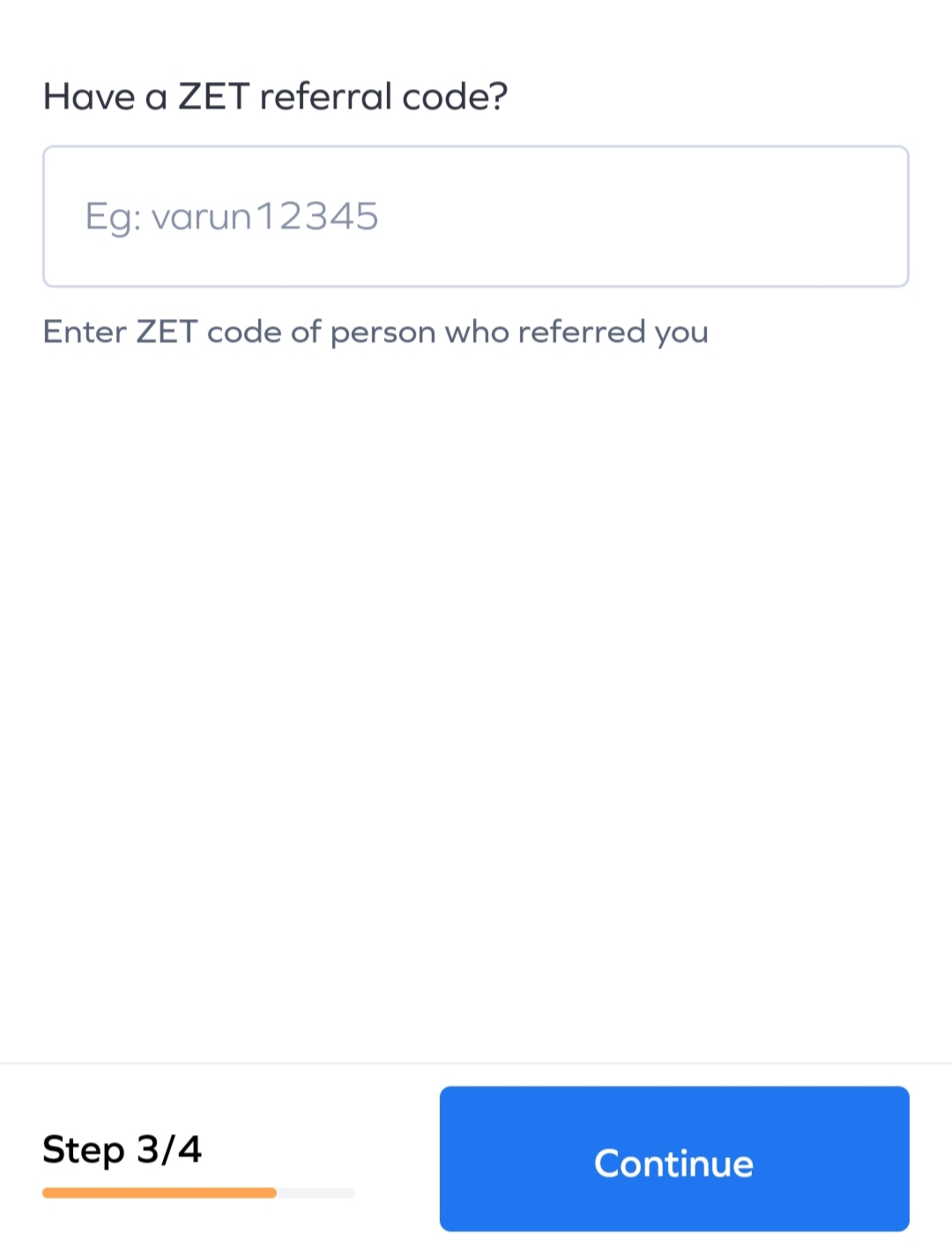The width and height of the screenshot is (952, 1247).
Task: Tap the word "ZET" in the heading
Action: click(214, 96)
